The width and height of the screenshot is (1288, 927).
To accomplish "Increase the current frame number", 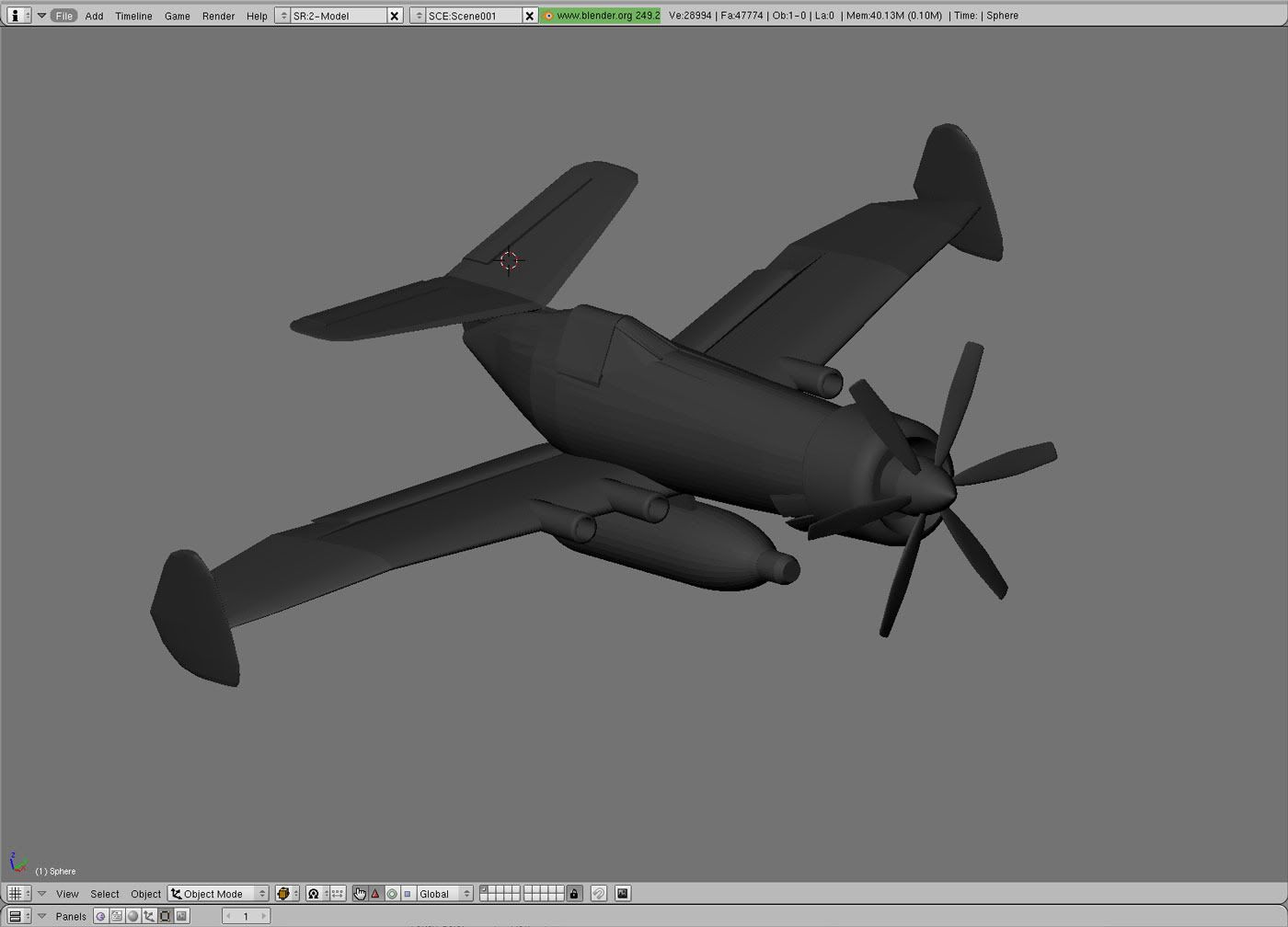I will pos(264,916).
